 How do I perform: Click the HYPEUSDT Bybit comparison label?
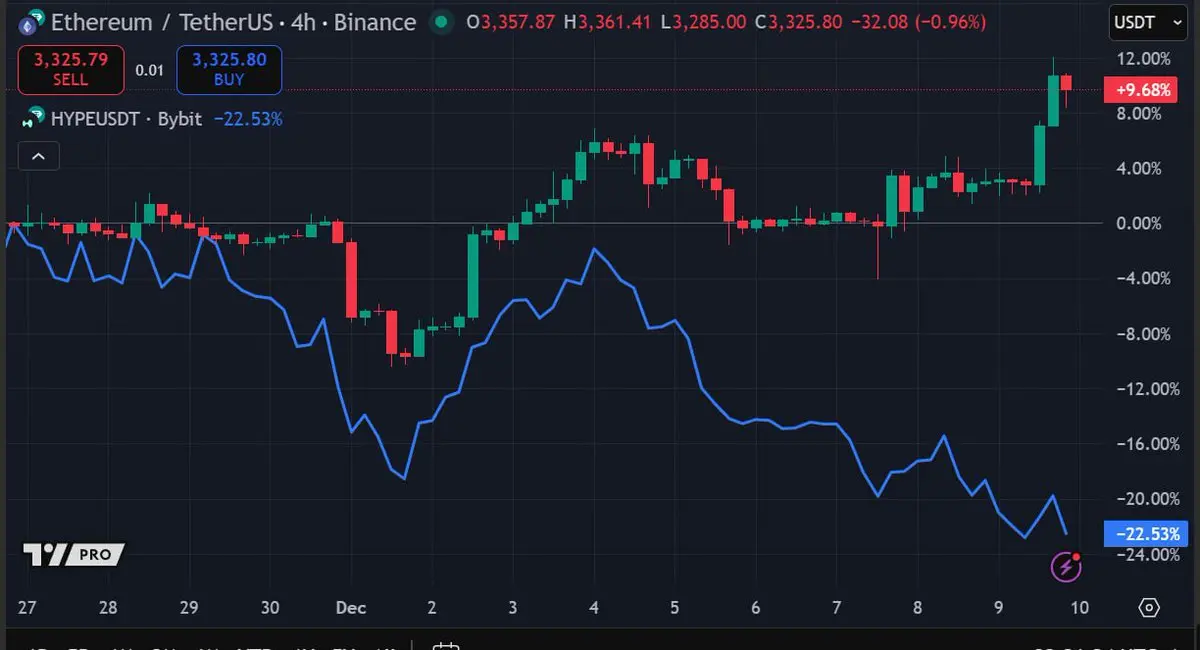[x=126, y=119]
